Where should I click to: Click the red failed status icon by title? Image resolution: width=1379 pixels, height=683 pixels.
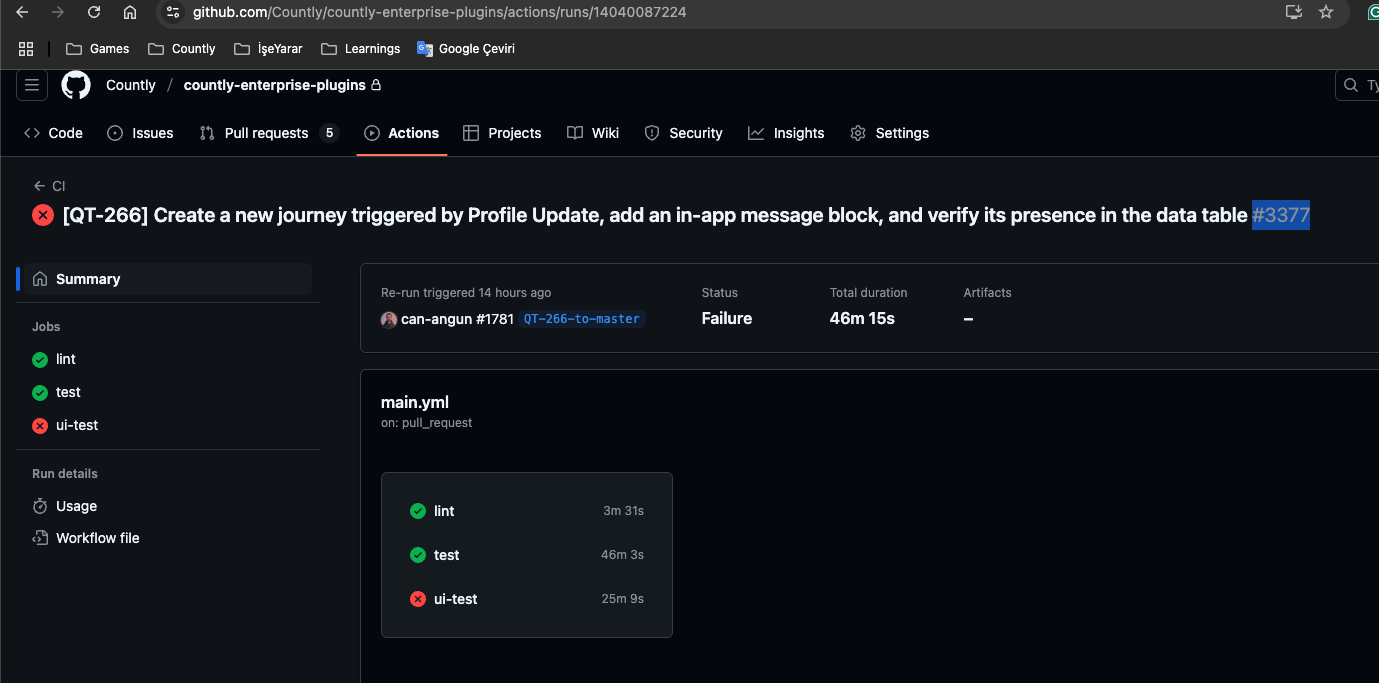click(x=43, y=215)
